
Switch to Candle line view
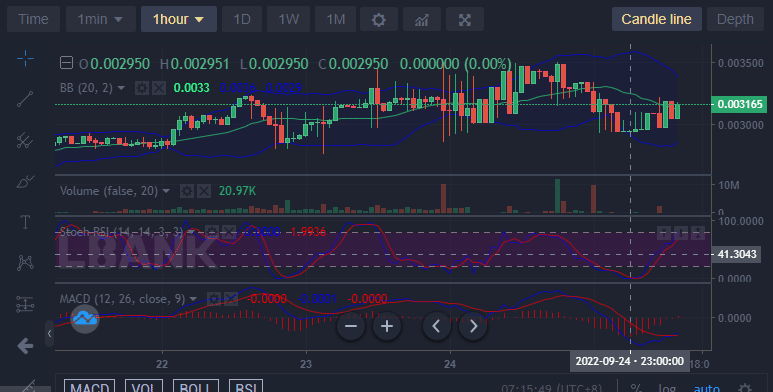(x=656, y=20)
